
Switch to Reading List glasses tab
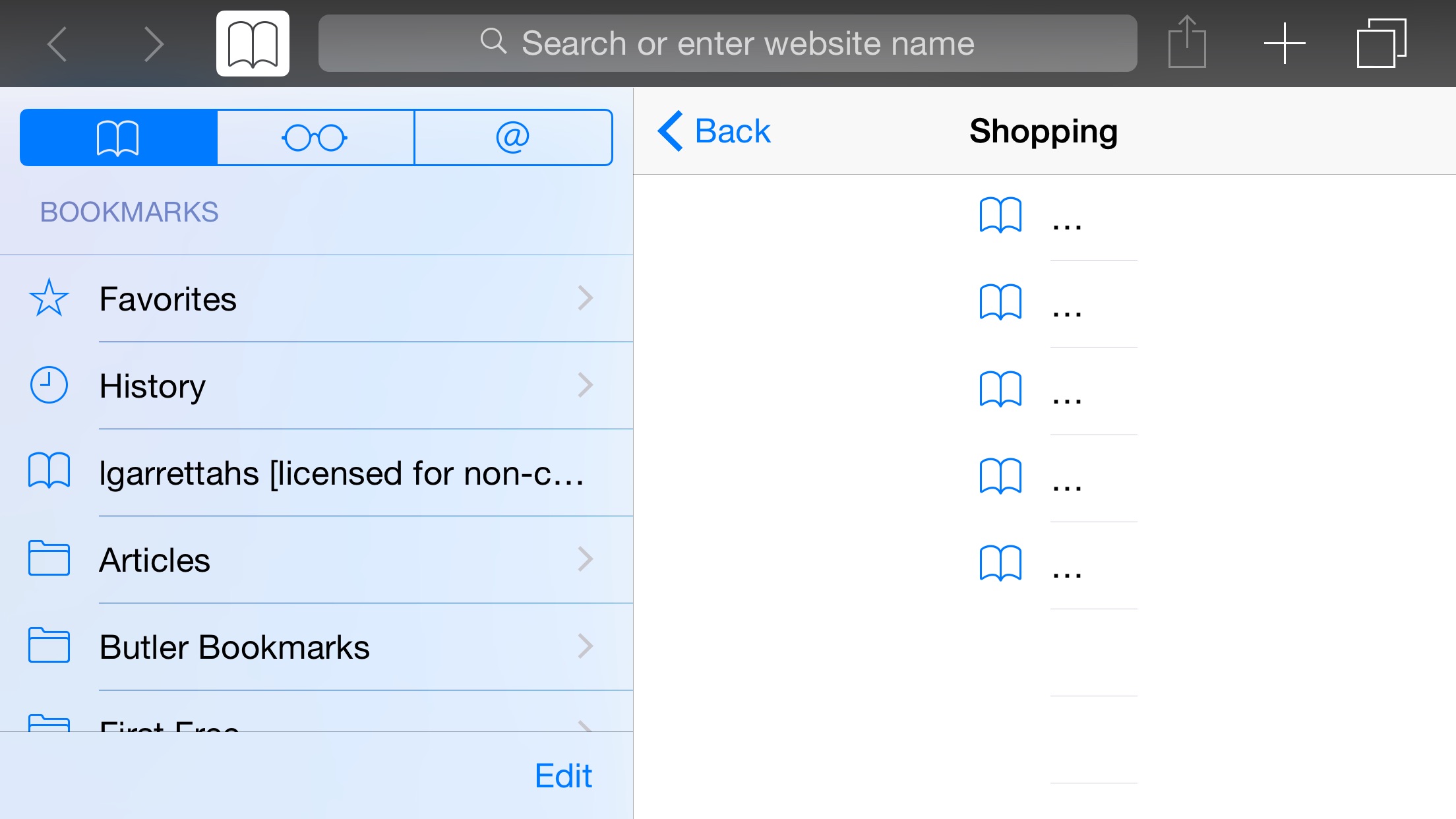point(315,137)
